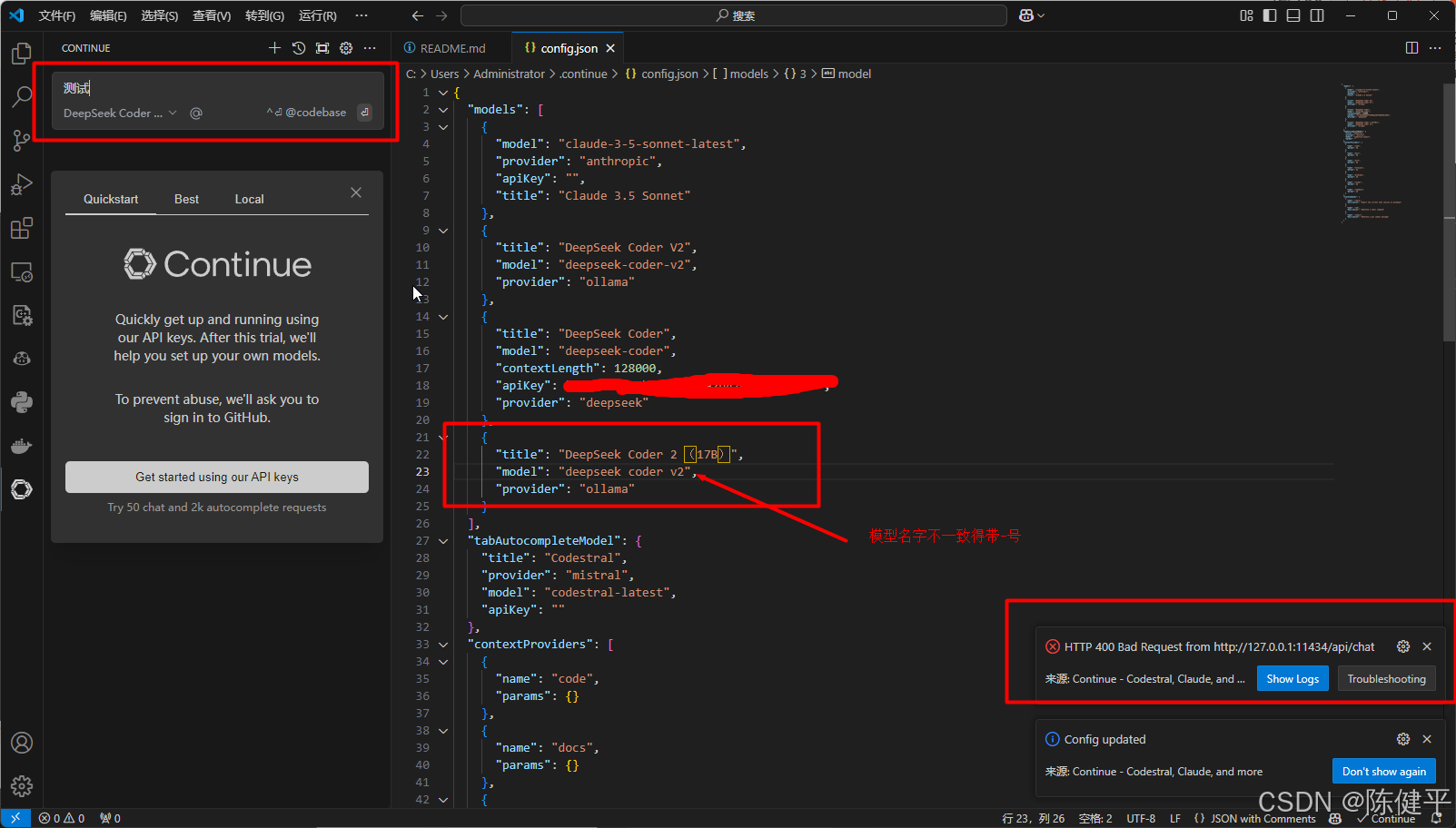The height and width of the screenshot is (828, 1456).
Task: Collapse the root object fold at line 1
Action: pyautogui.click(x=443, y=93)
